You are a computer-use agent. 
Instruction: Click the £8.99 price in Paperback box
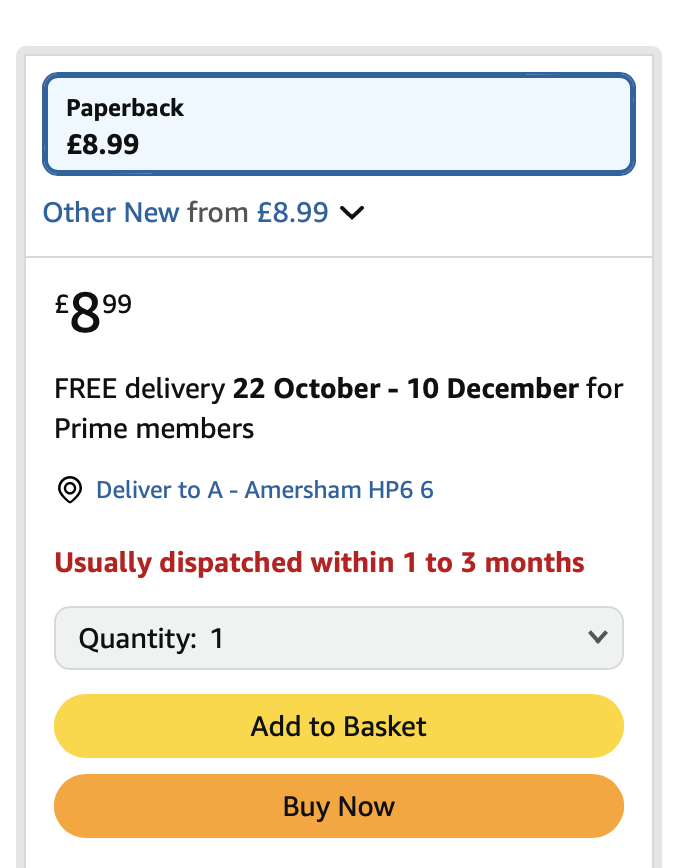click(103, 144)
